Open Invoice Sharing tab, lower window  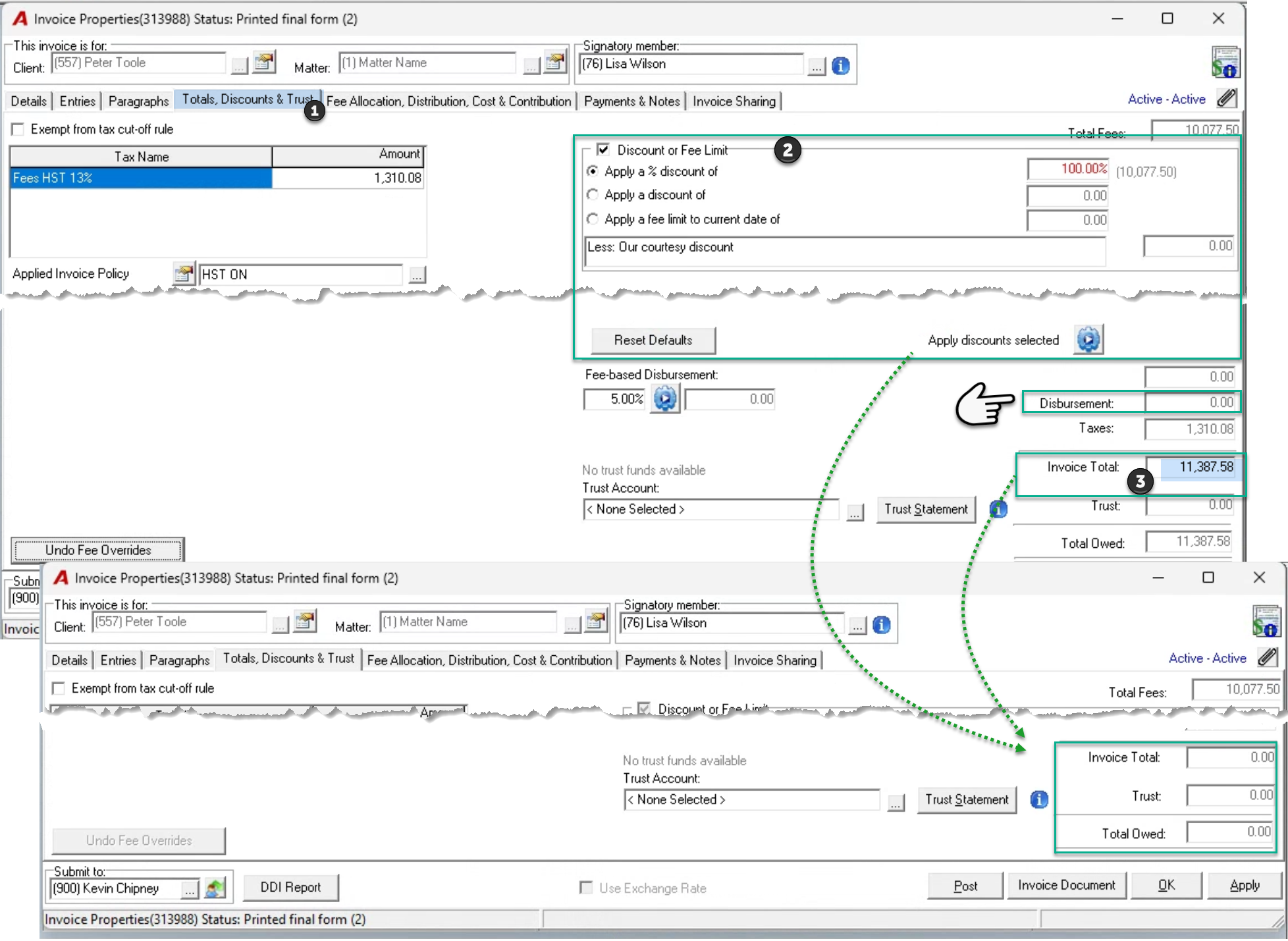tap(775, 660)
